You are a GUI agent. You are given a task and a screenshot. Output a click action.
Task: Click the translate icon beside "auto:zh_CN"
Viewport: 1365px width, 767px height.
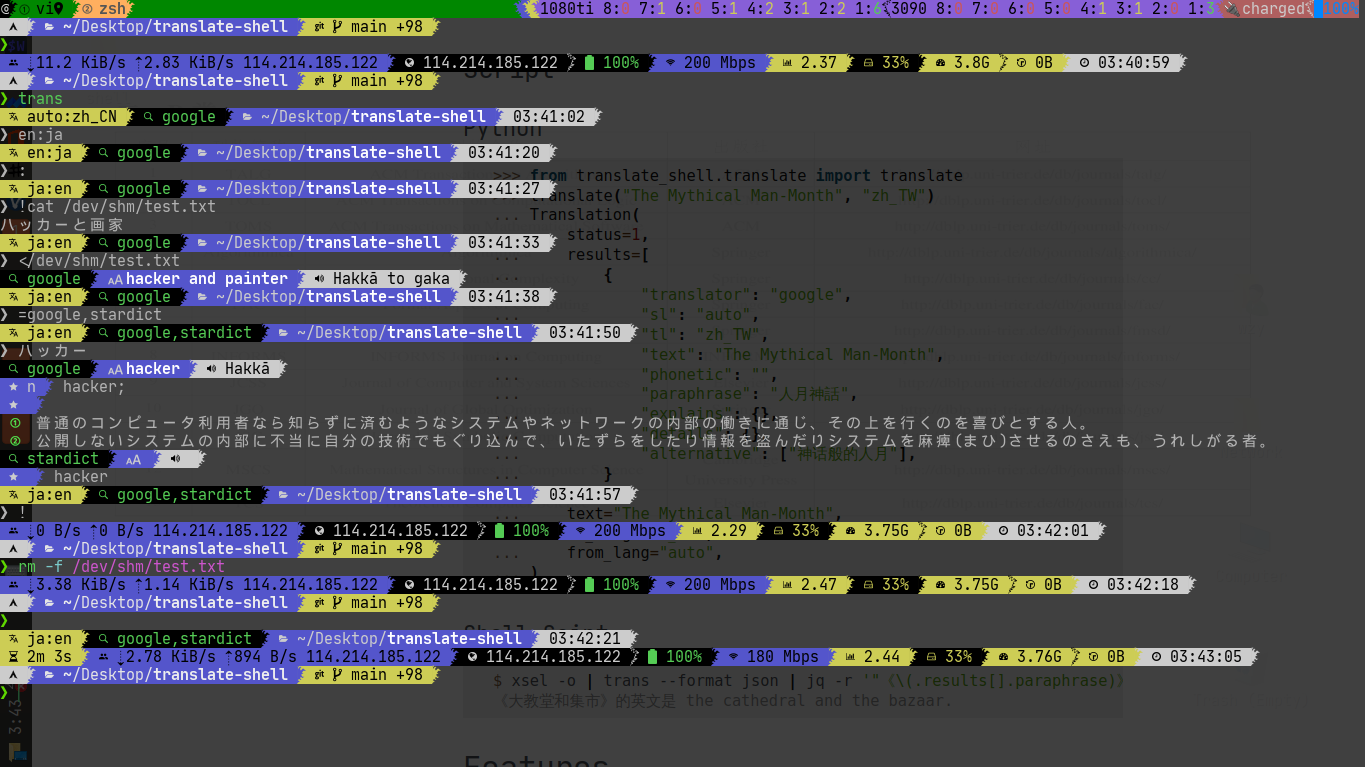[14, 116]
